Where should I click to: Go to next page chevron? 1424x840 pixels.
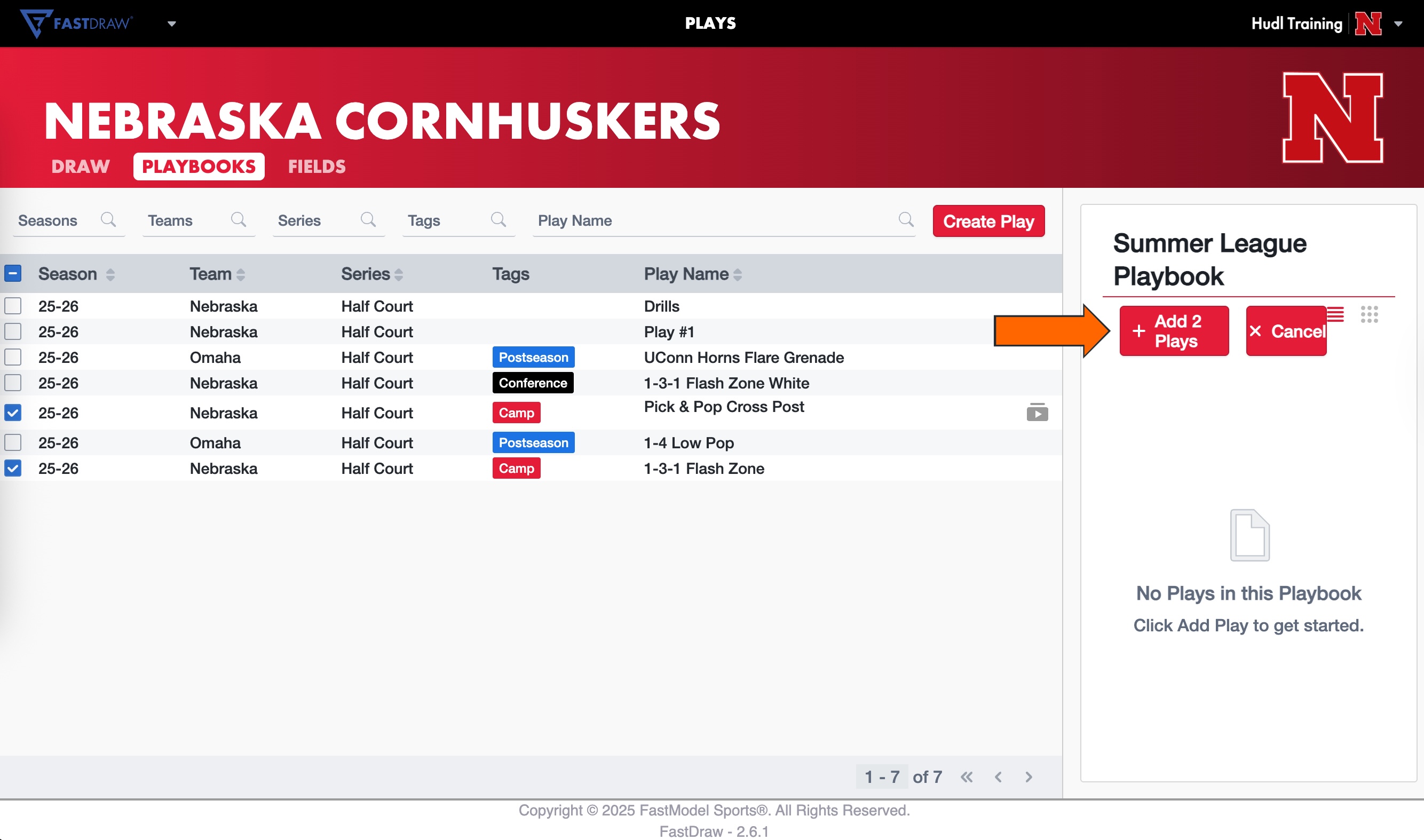tap(1029, 777)
